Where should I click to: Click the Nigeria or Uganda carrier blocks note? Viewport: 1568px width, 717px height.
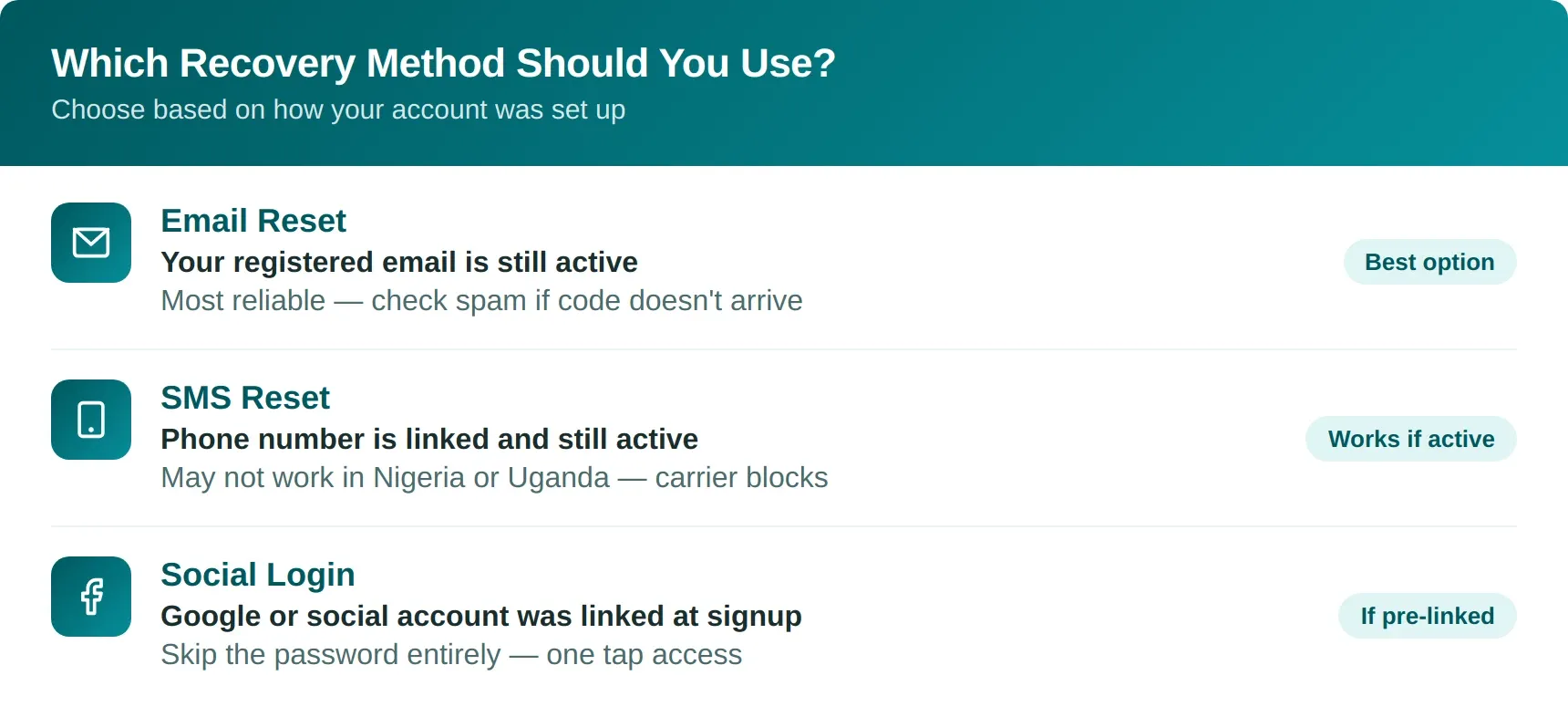pos(494,477)
